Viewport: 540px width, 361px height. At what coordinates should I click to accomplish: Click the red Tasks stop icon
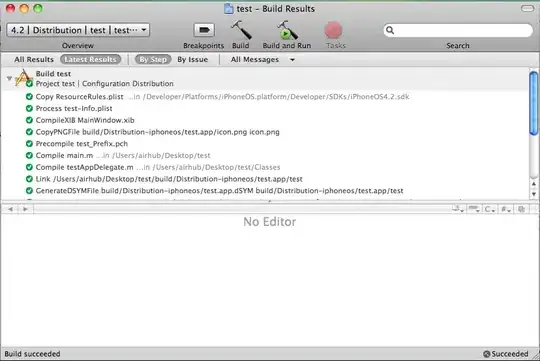[333, 30]
